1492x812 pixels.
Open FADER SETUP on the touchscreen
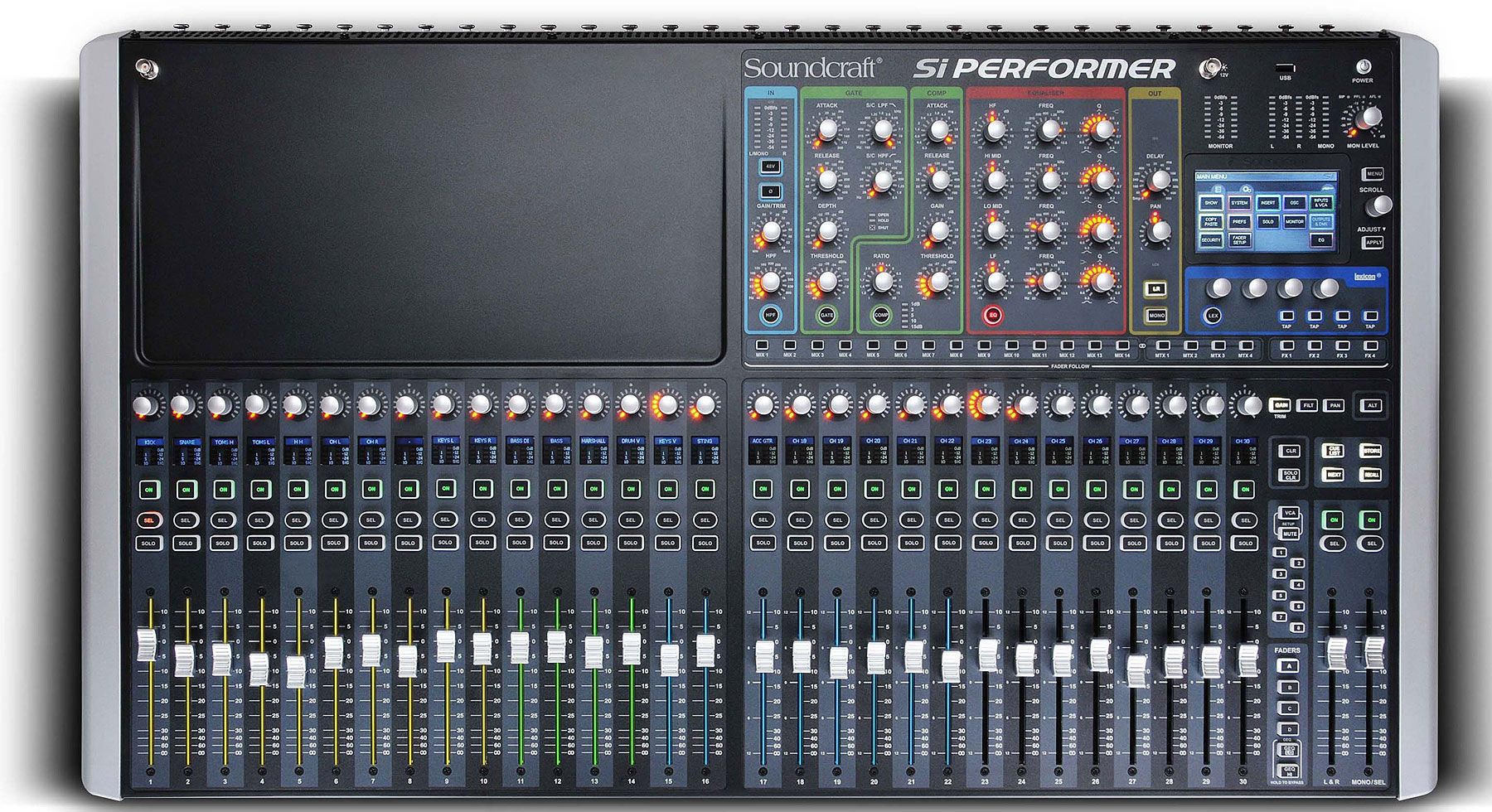point(1239,240)
